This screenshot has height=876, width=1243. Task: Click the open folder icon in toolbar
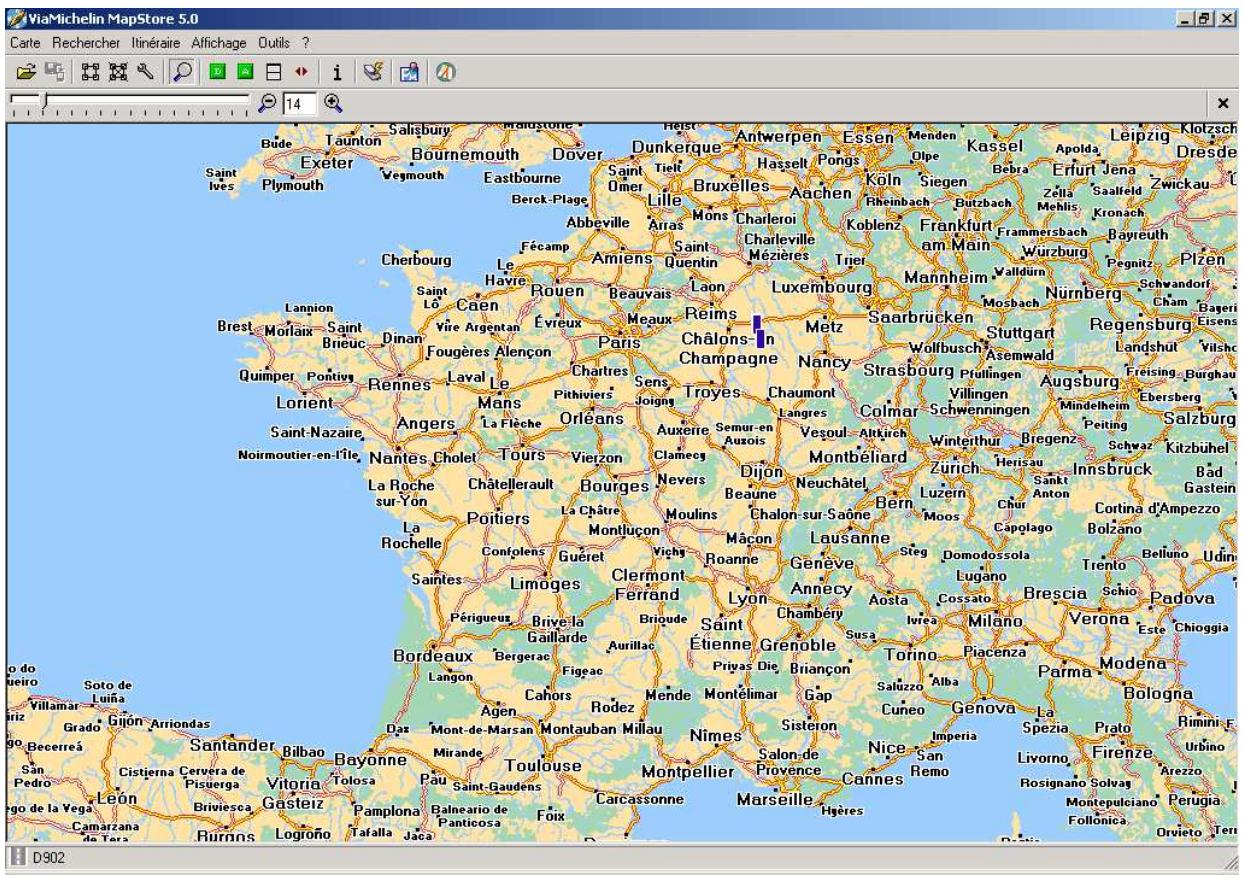tap(25, 72)
